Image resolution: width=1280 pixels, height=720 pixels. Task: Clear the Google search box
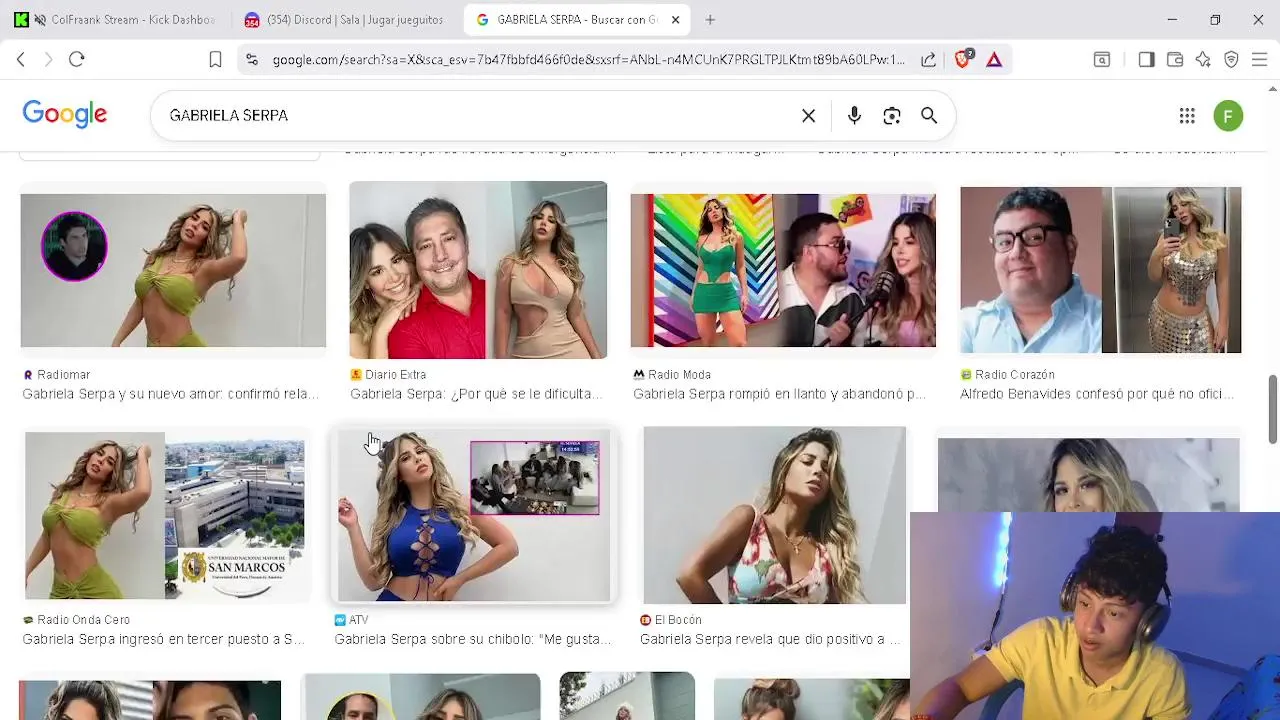pyautogui.click(x=809, y=116)
